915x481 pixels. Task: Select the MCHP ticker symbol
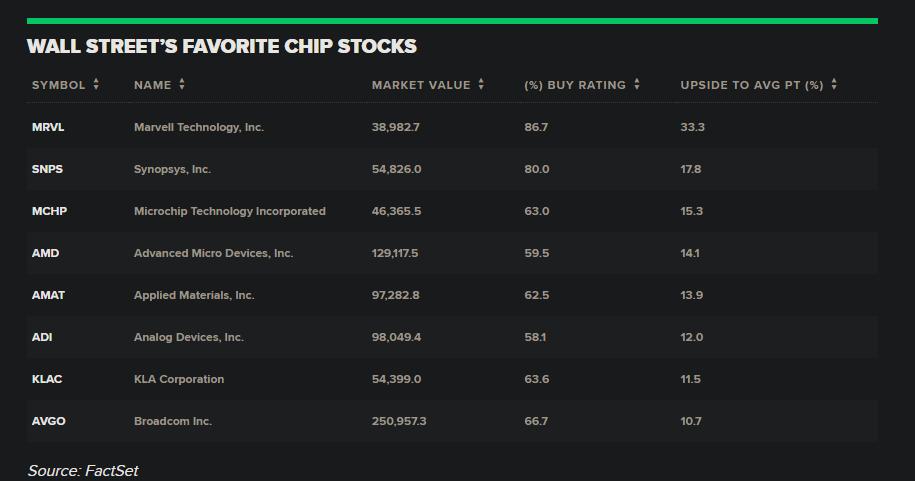tap(49, 211)
